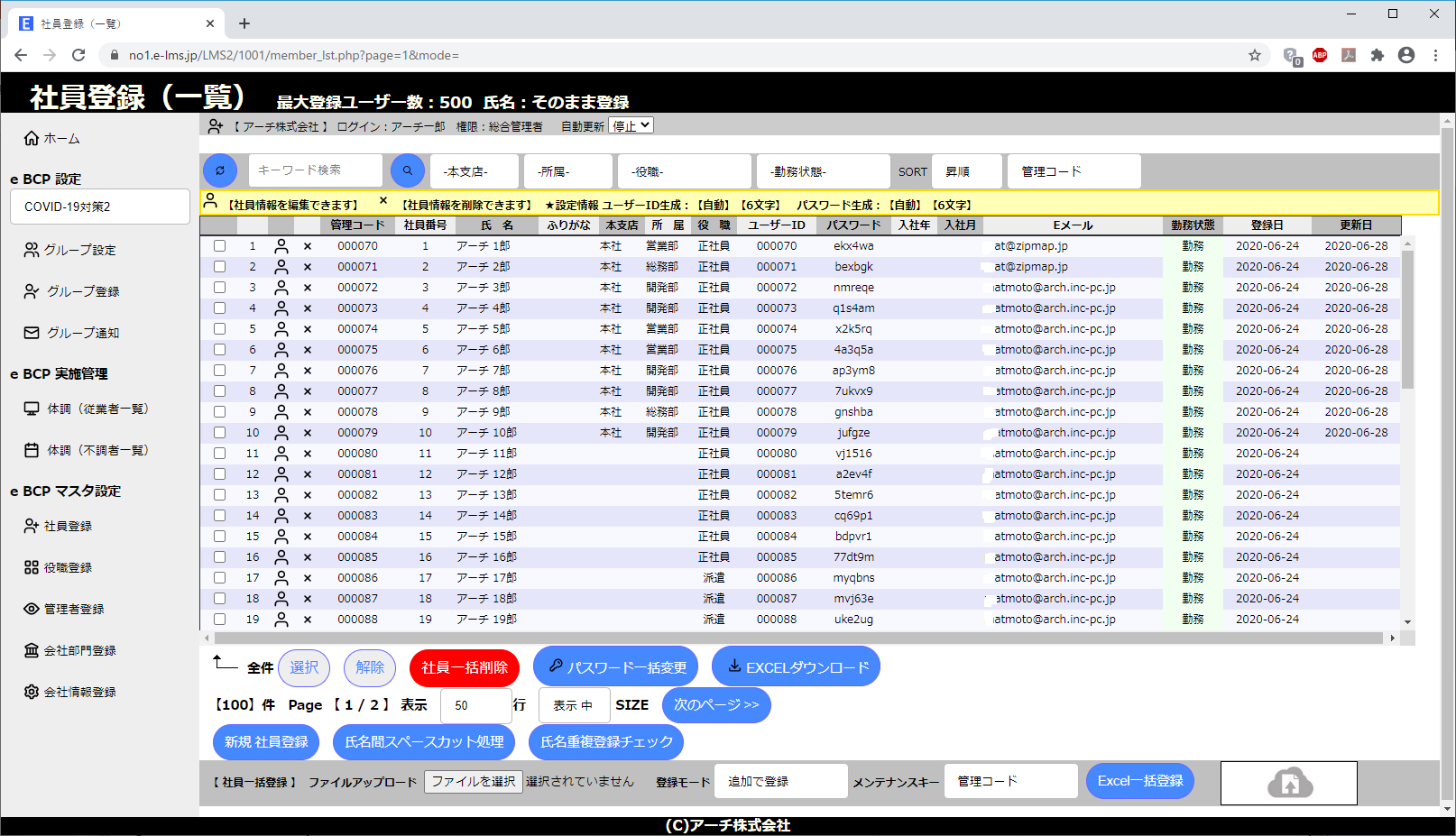The image size is (1456, 836).
Task: Tick the checkbox for employee 000074
Action: [219, 329]
